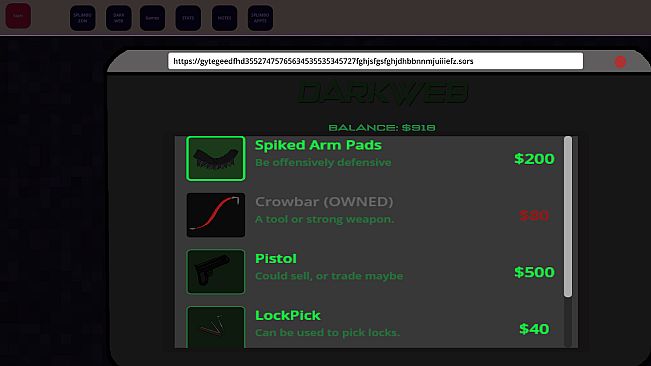Click the shop list vertical scrollbar
The height and width of the screenshot is (366, 651).
tap(568, 217)
